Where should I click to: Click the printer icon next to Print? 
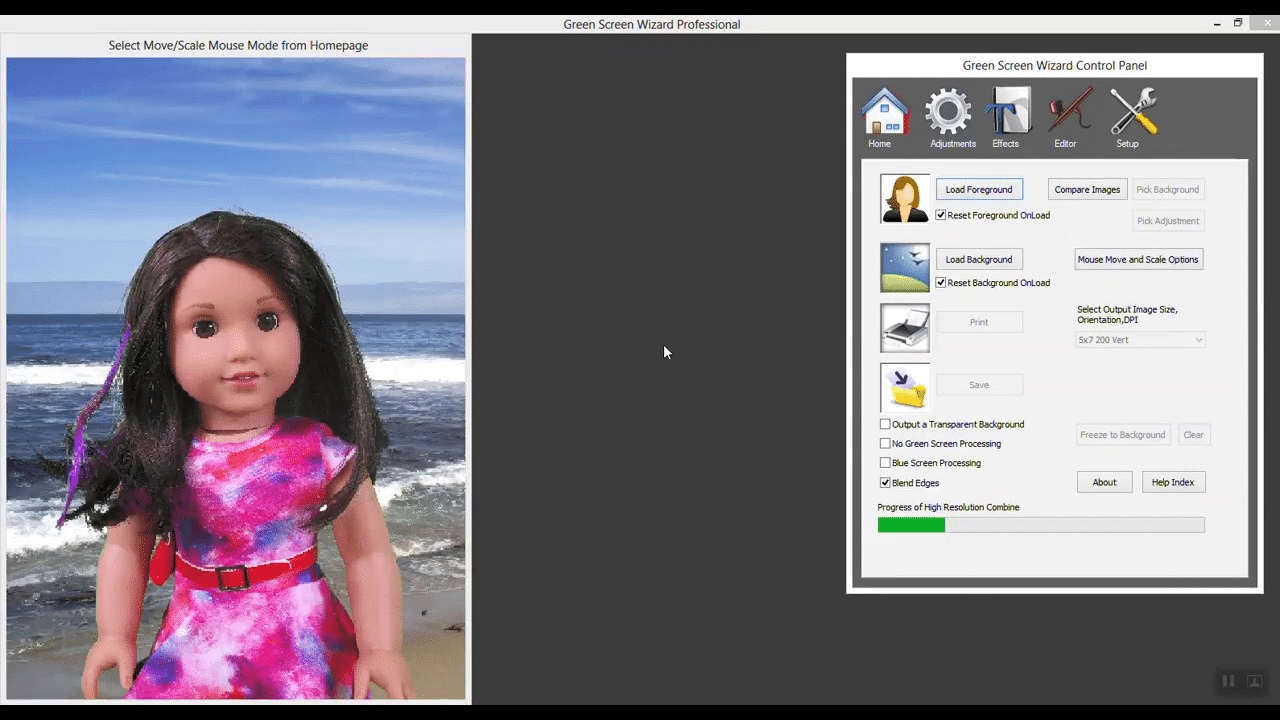point(904,328)
